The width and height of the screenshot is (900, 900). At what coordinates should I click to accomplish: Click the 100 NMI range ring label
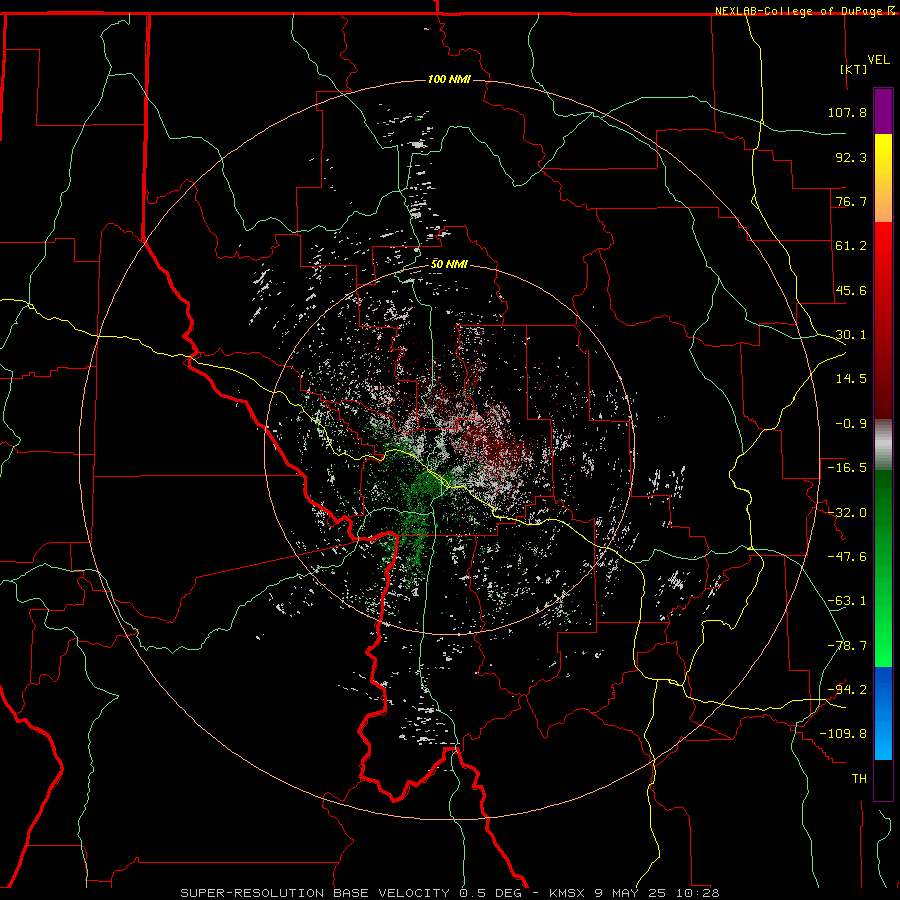pyautogui.click(x=449, y=79)
